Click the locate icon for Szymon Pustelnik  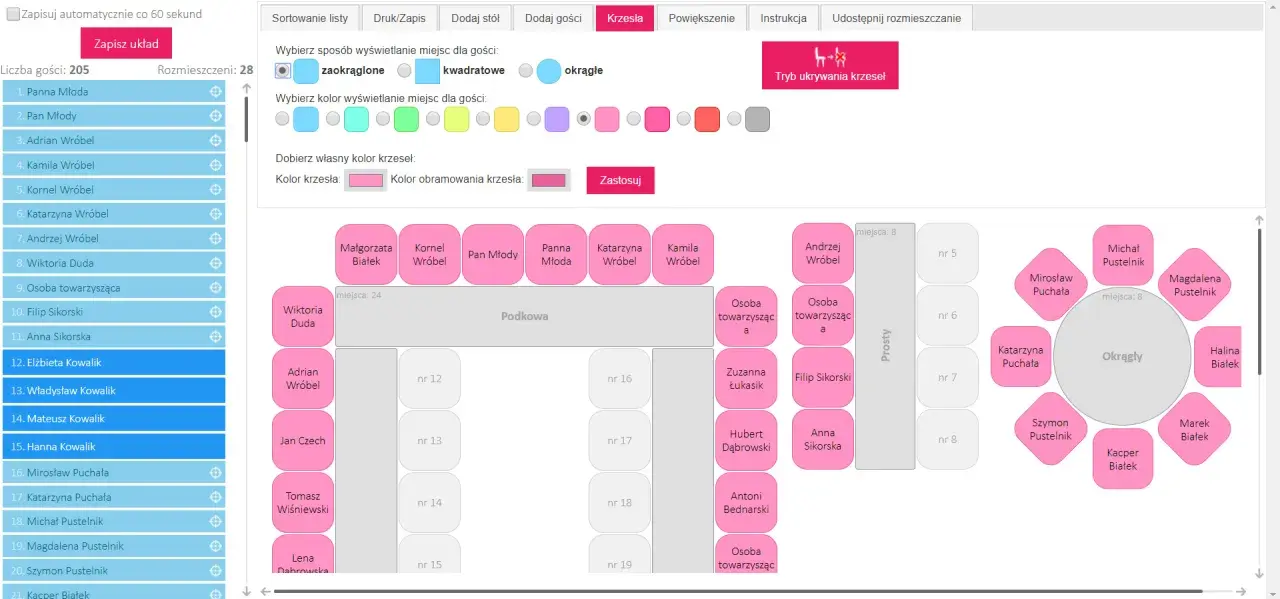click(x=215, y=570)
